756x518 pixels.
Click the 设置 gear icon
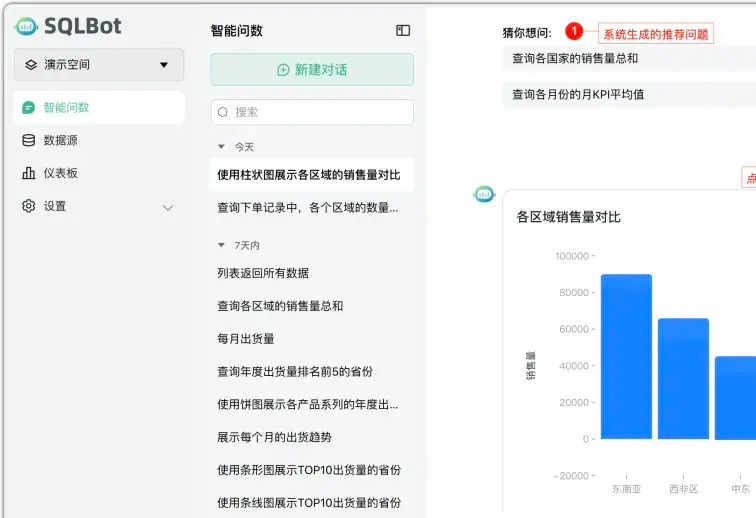click(x=28, y=206)
